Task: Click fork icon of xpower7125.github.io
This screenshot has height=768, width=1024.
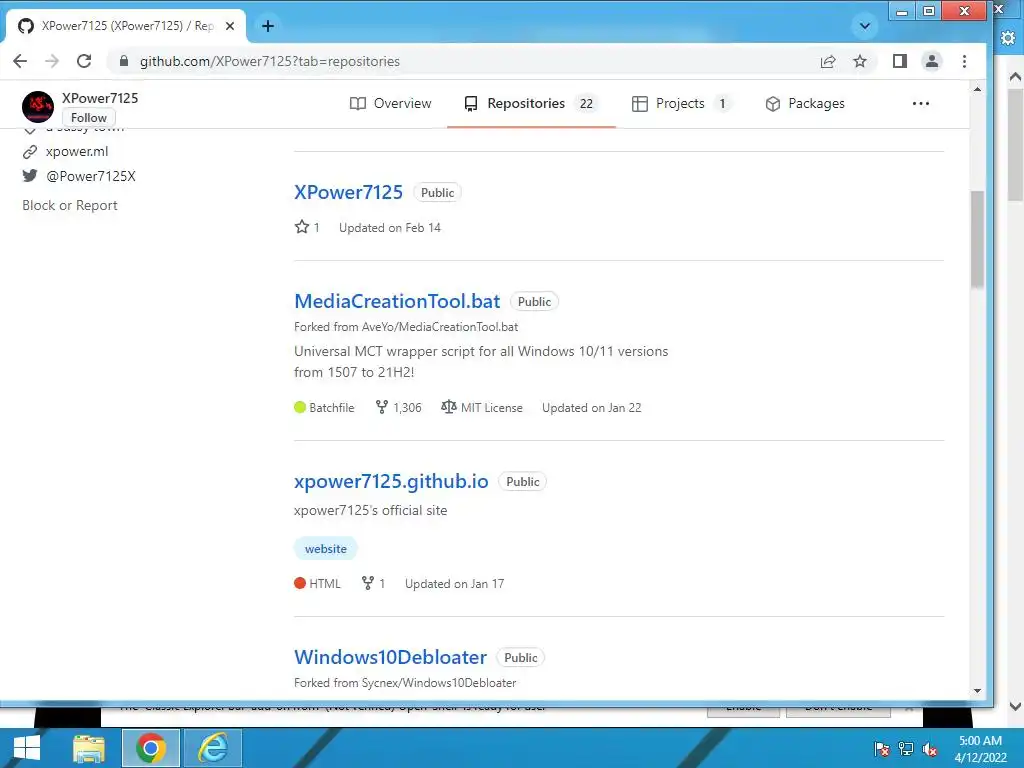Action: pyautogui.click(x=368, y=583)
